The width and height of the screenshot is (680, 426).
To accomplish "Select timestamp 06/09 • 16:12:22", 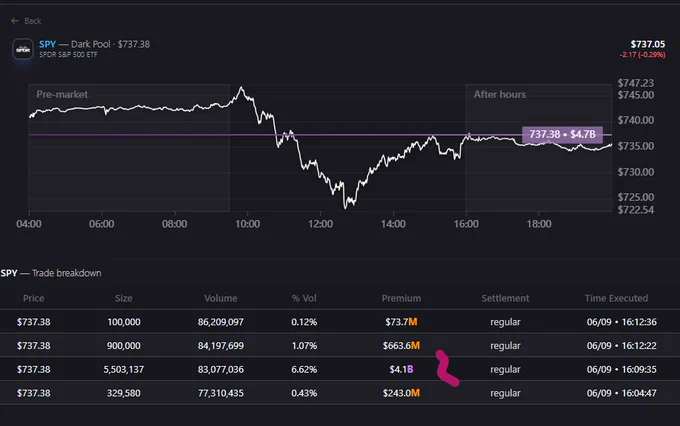I will pos(621,346).
